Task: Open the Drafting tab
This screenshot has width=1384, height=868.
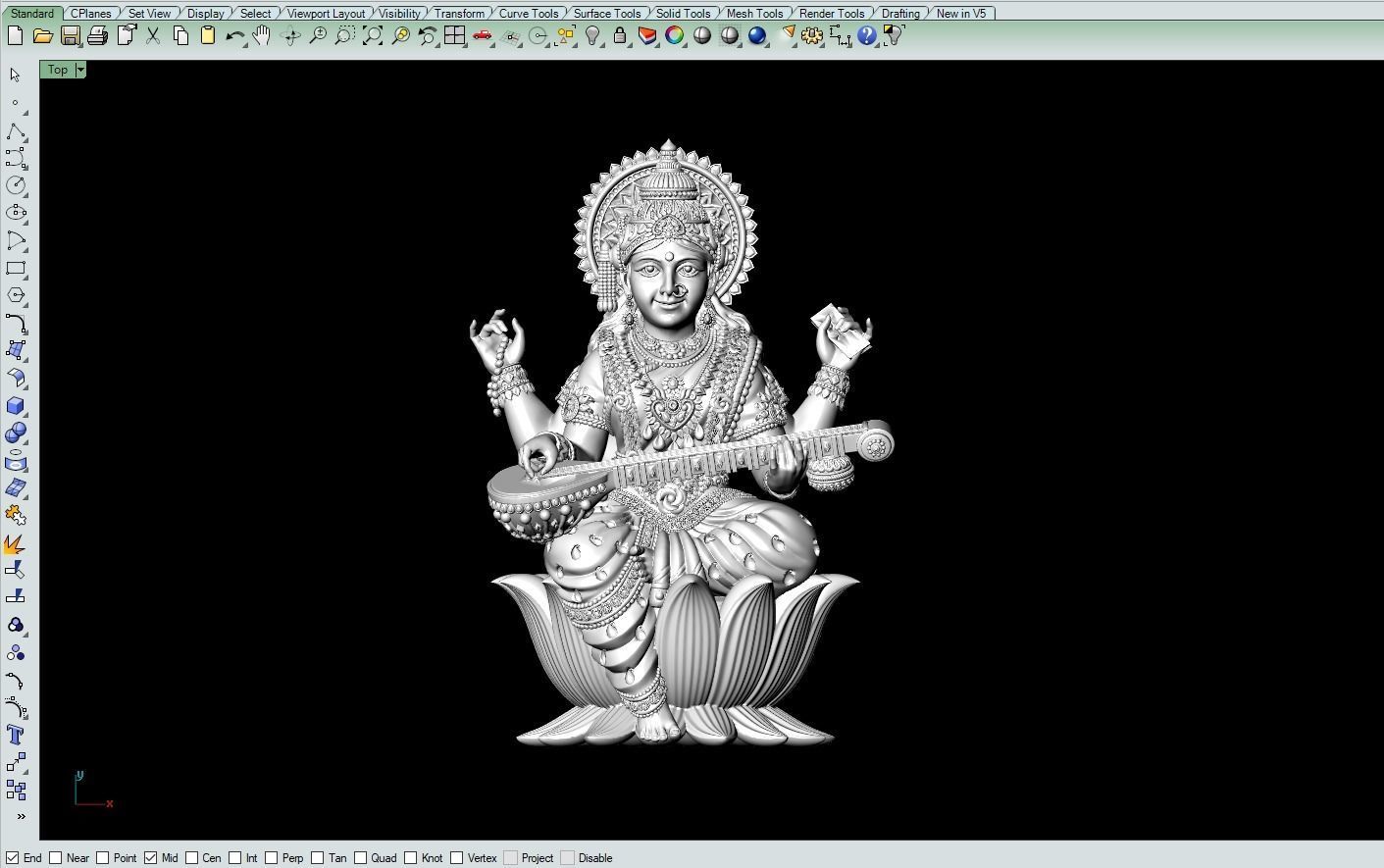Action: (x=900, y=14)
